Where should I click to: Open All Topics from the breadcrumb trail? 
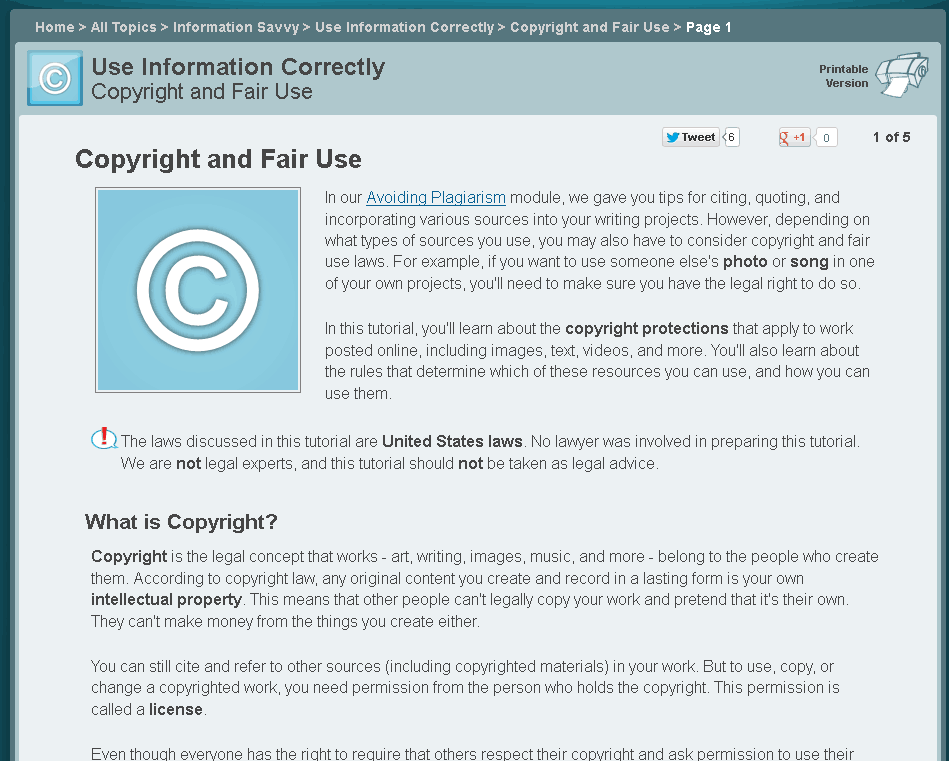click(123, 28)
